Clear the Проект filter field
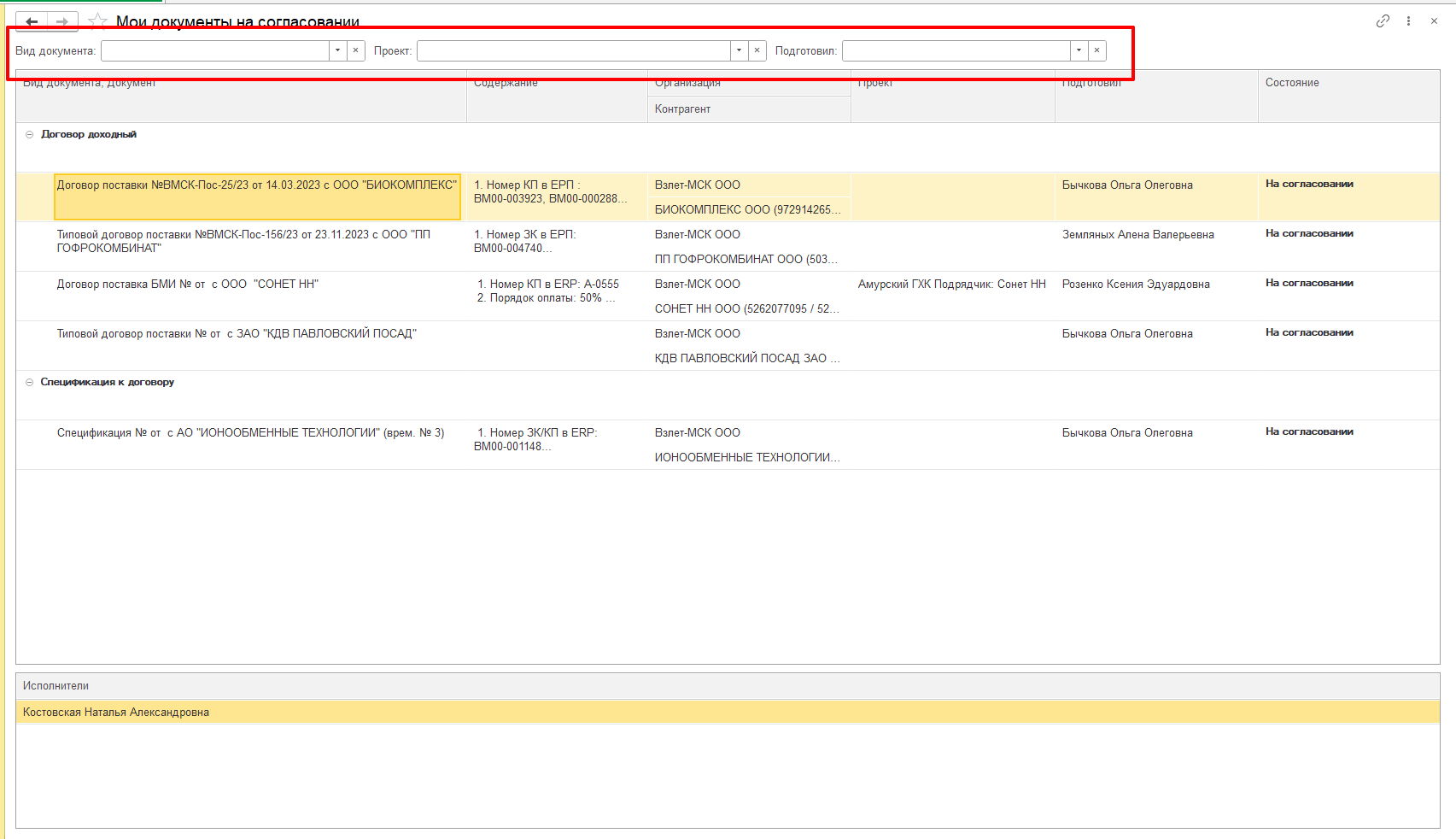This screenshot has width=1456, height=839. (x=757, y=50)
